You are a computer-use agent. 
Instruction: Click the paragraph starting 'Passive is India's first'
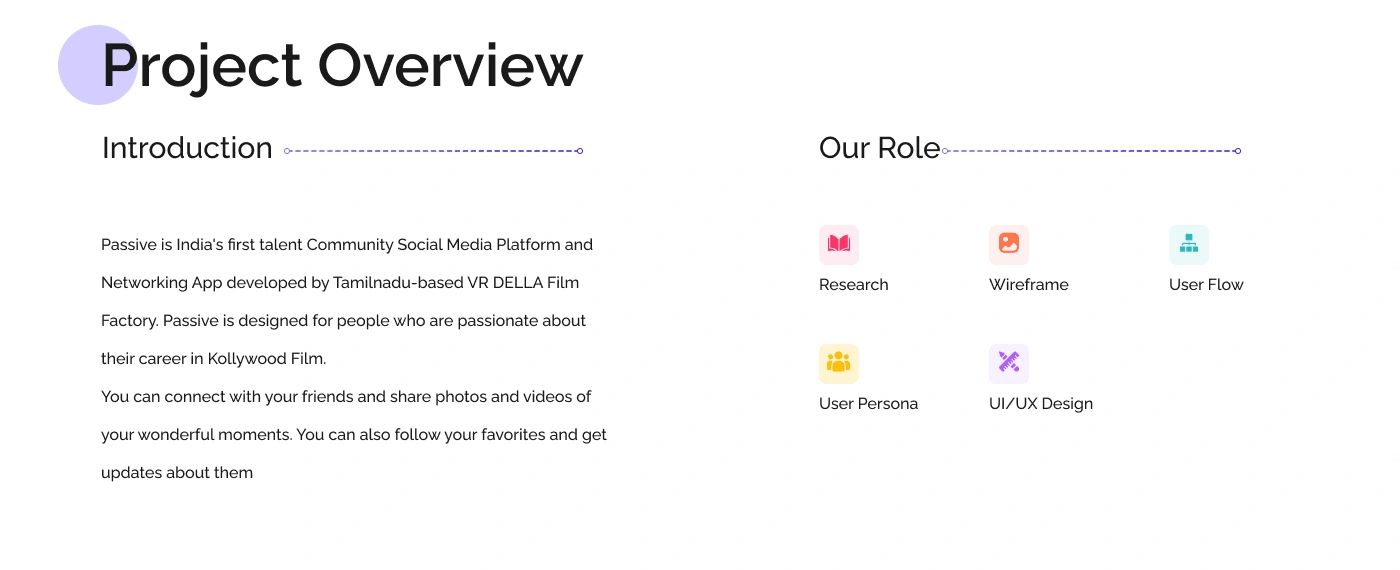coord(347,302)
